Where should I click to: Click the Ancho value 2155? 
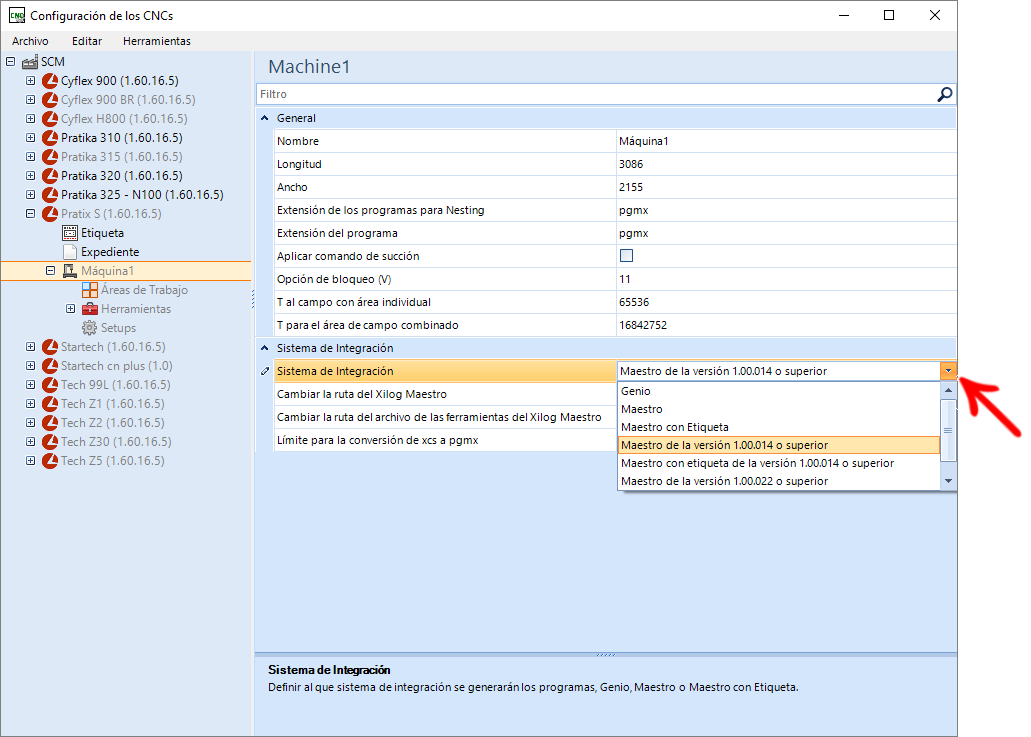(x=786, y=187)
